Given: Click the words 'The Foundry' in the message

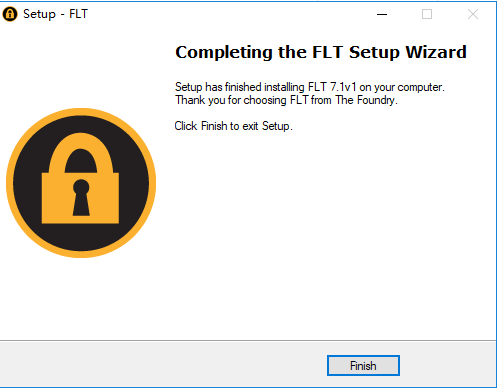Looking at the screenshot, I should coord(365,100).
